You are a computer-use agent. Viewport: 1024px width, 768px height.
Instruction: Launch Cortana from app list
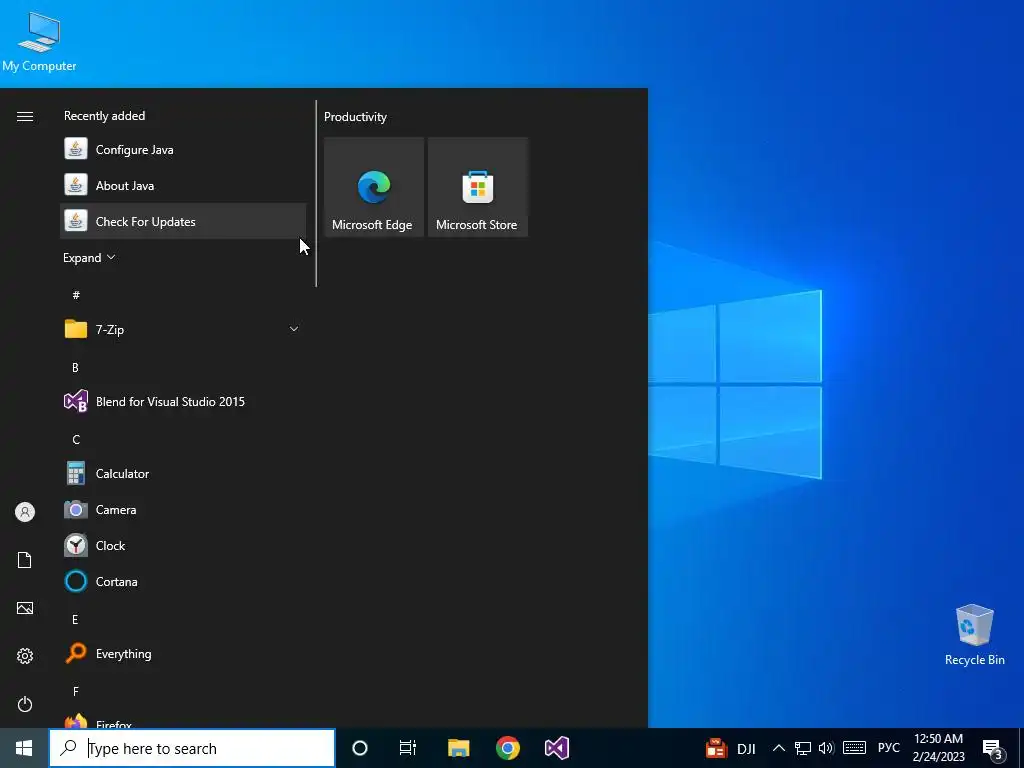pos(183,581)
